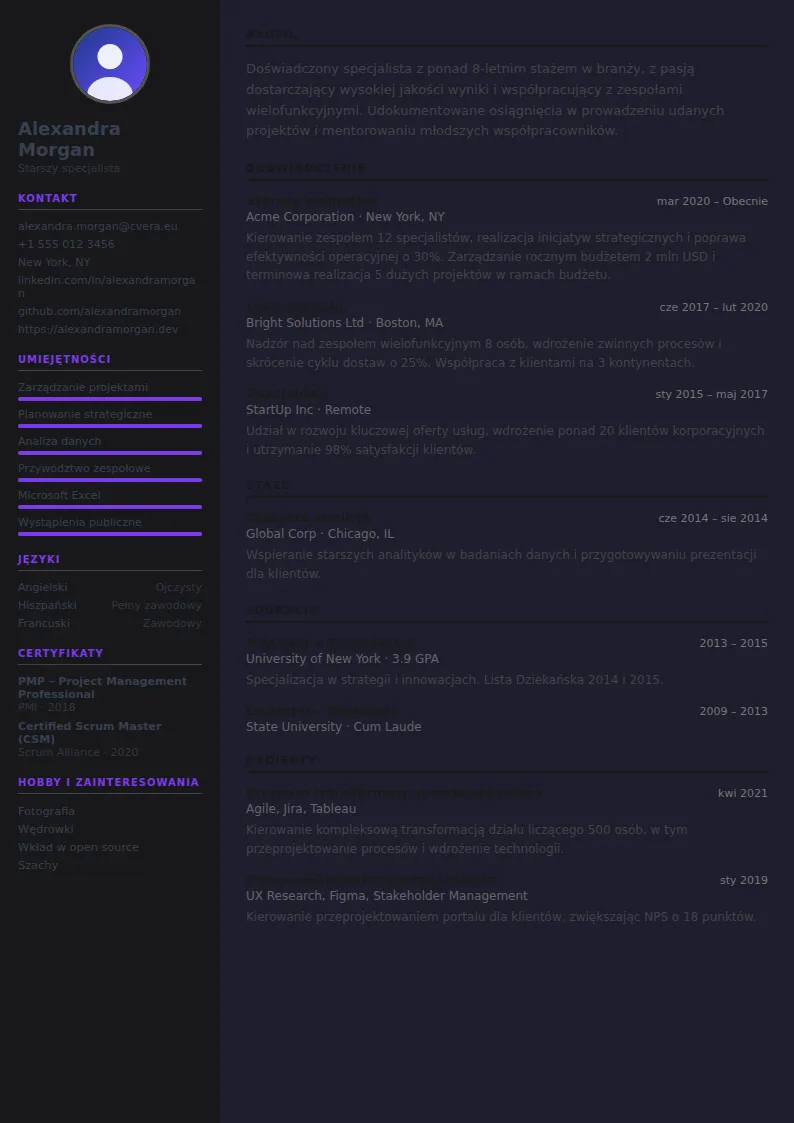Click the date 'sty 2015 – maj 2017'
The height and width of the screenshot is (1123, 794).
[x=712, y=395]
